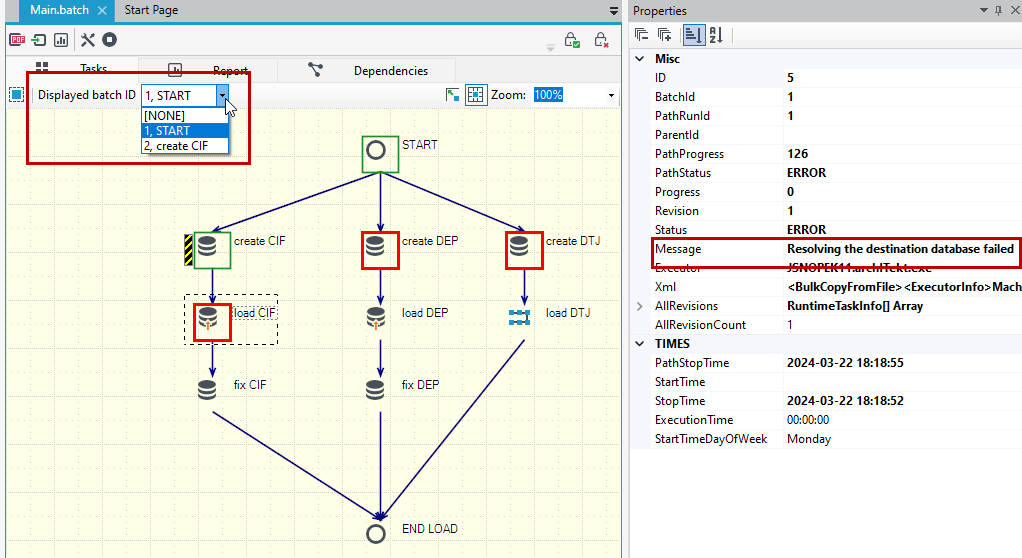This screenshot has width=1022, height=558.
Task: Open the bar chart report toolbar icon
Action: (61, 40)
